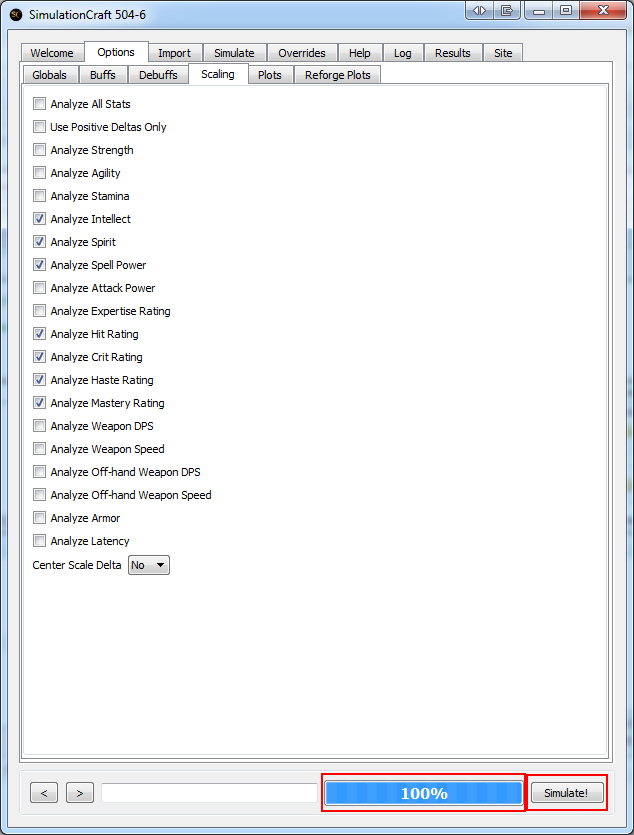Screen dimensions: 634x835
Task: Open the Center Scale Delta dropdown
Action: (149, 565)
